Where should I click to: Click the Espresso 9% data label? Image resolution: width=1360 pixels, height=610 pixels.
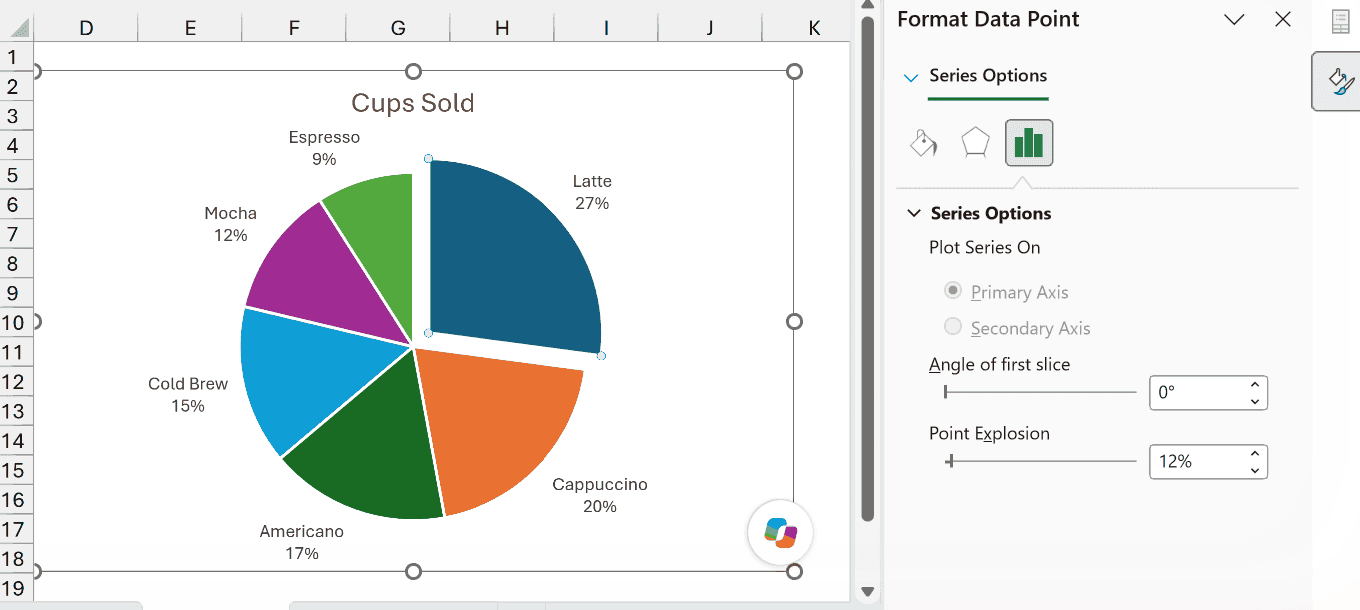point(324,148)
